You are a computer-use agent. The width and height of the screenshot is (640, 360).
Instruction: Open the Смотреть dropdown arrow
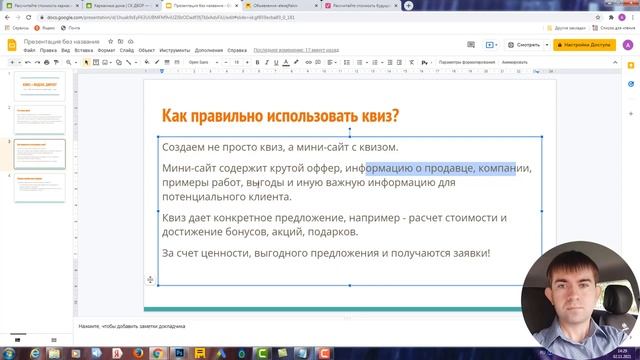tap(547, 45)
